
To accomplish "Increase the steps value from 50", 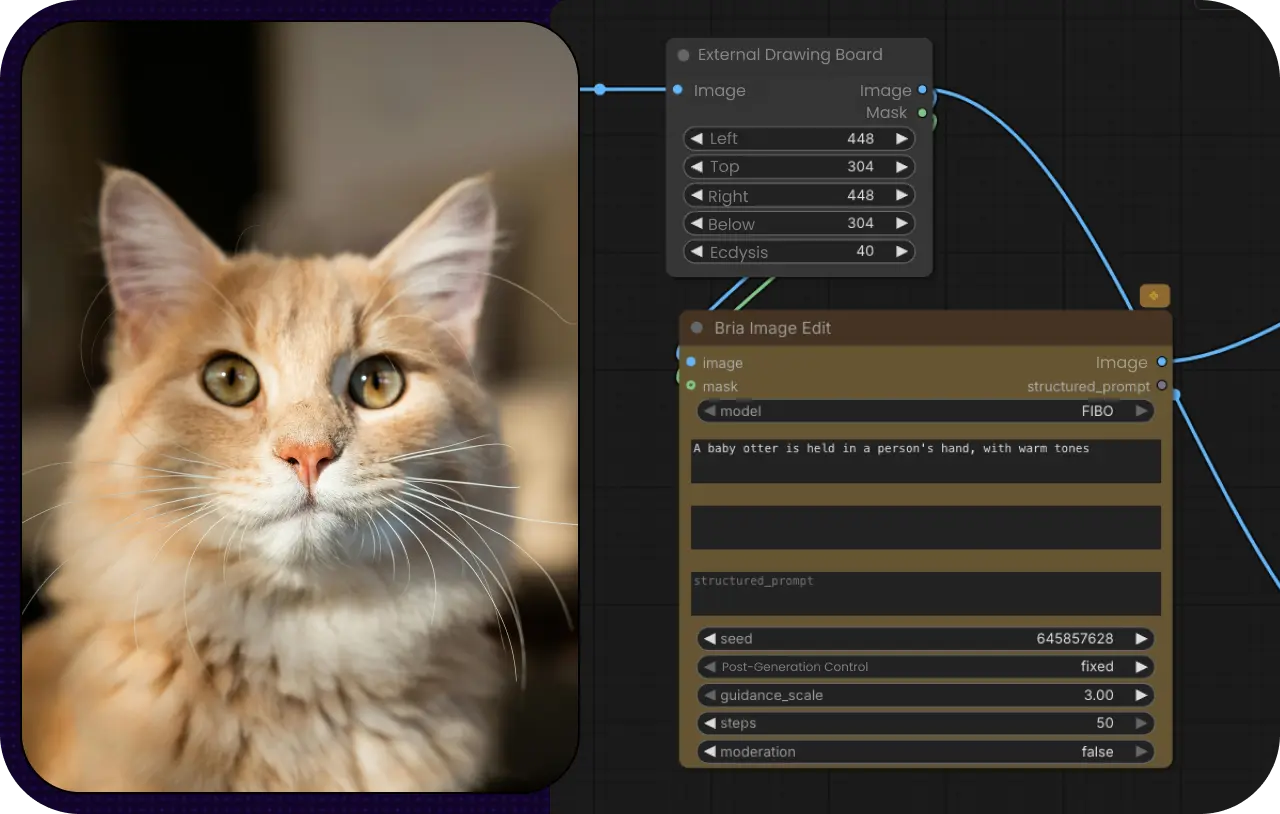I will pos(1142,723).
